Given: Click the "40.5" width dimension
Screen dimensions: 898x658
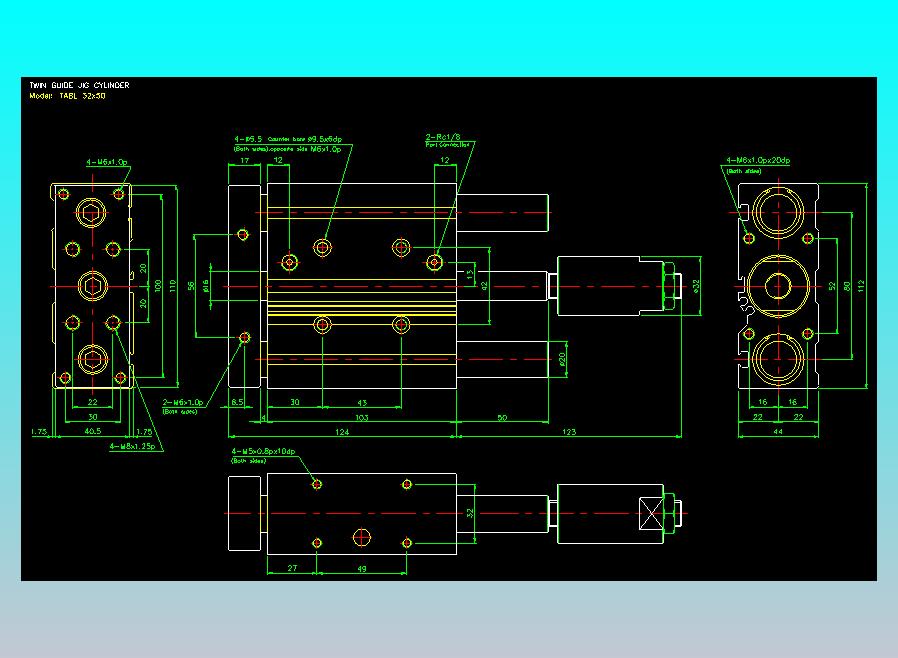Looking at the screenshot, I should (93, 431).
